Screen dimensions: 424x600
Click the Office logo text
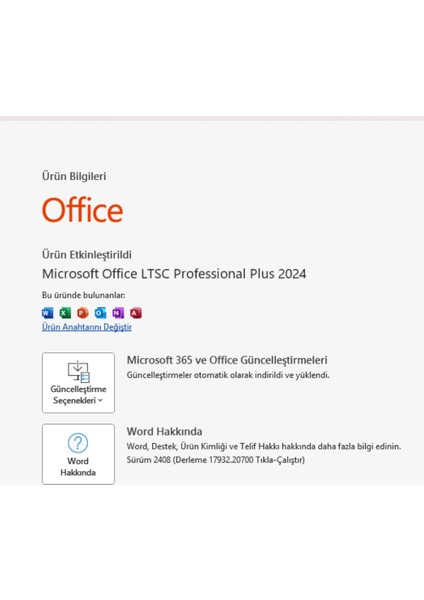point(82,210)
